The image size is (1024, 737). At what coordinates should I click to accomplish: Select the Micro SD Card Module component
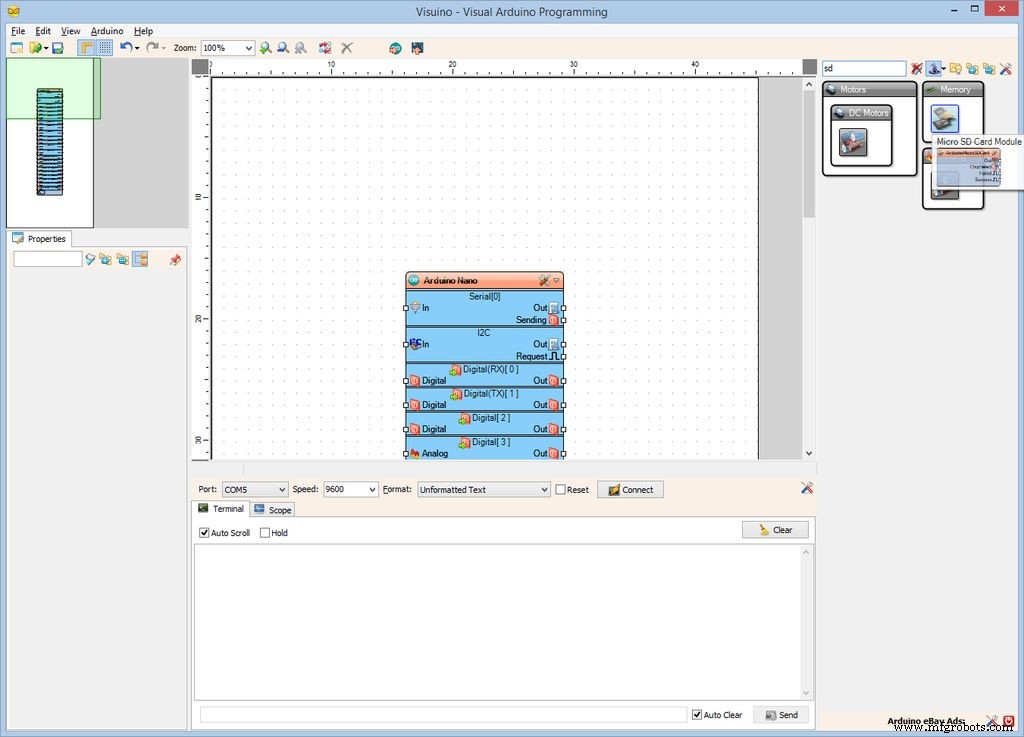tap(944, 117)
